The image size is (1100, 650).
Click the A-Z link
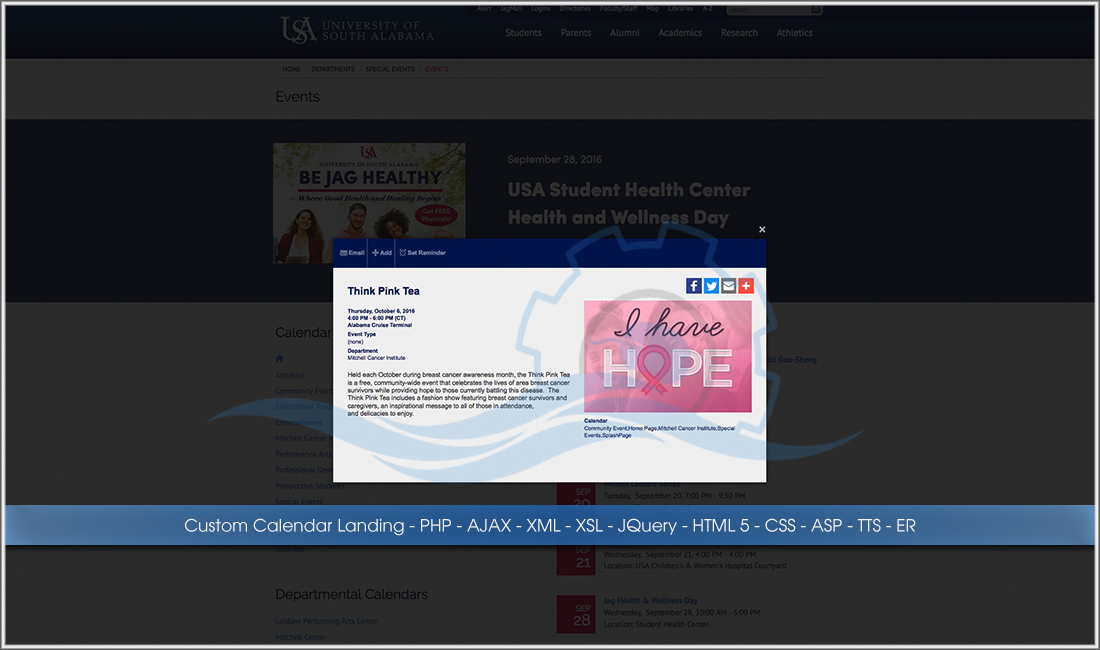click(x=707, y=9)
